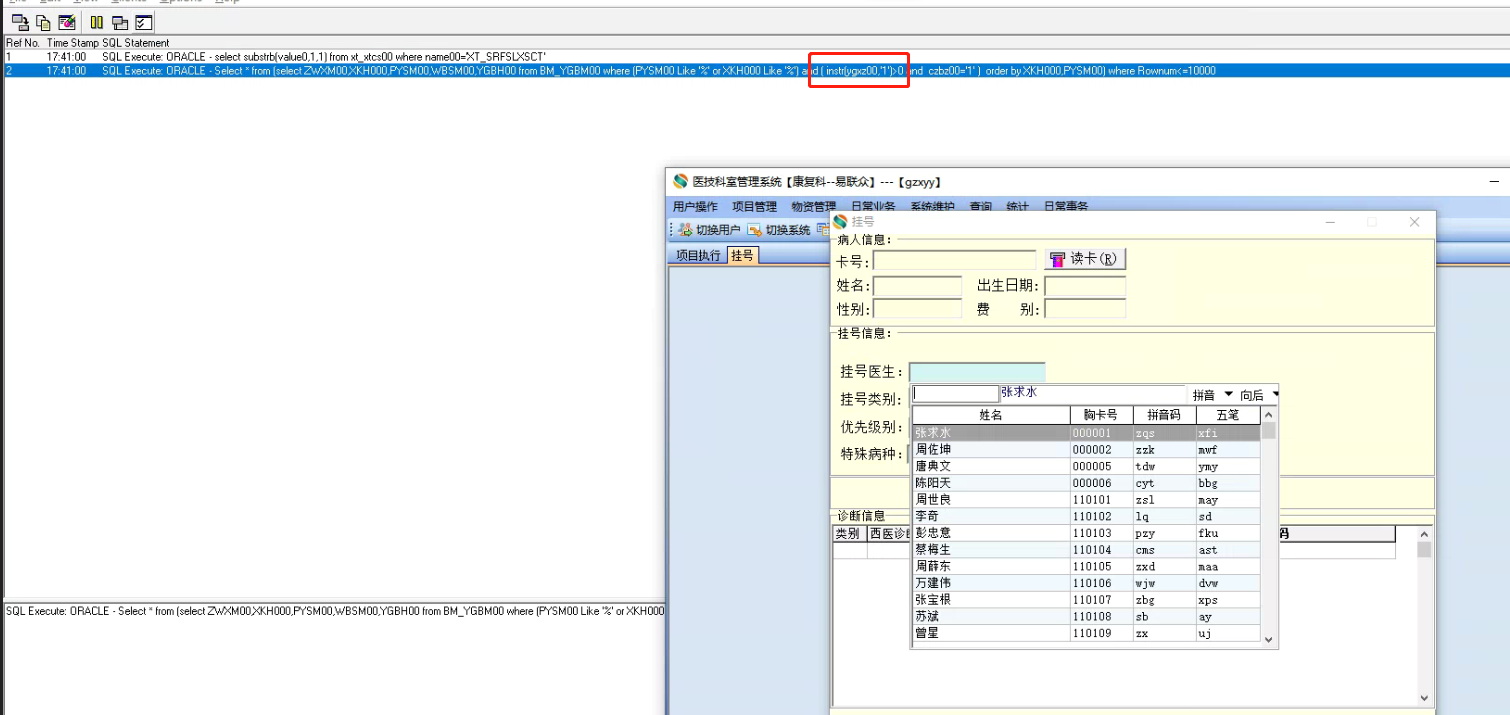
Task: Click the 读卡(R) button
Action: point(1085,259)
